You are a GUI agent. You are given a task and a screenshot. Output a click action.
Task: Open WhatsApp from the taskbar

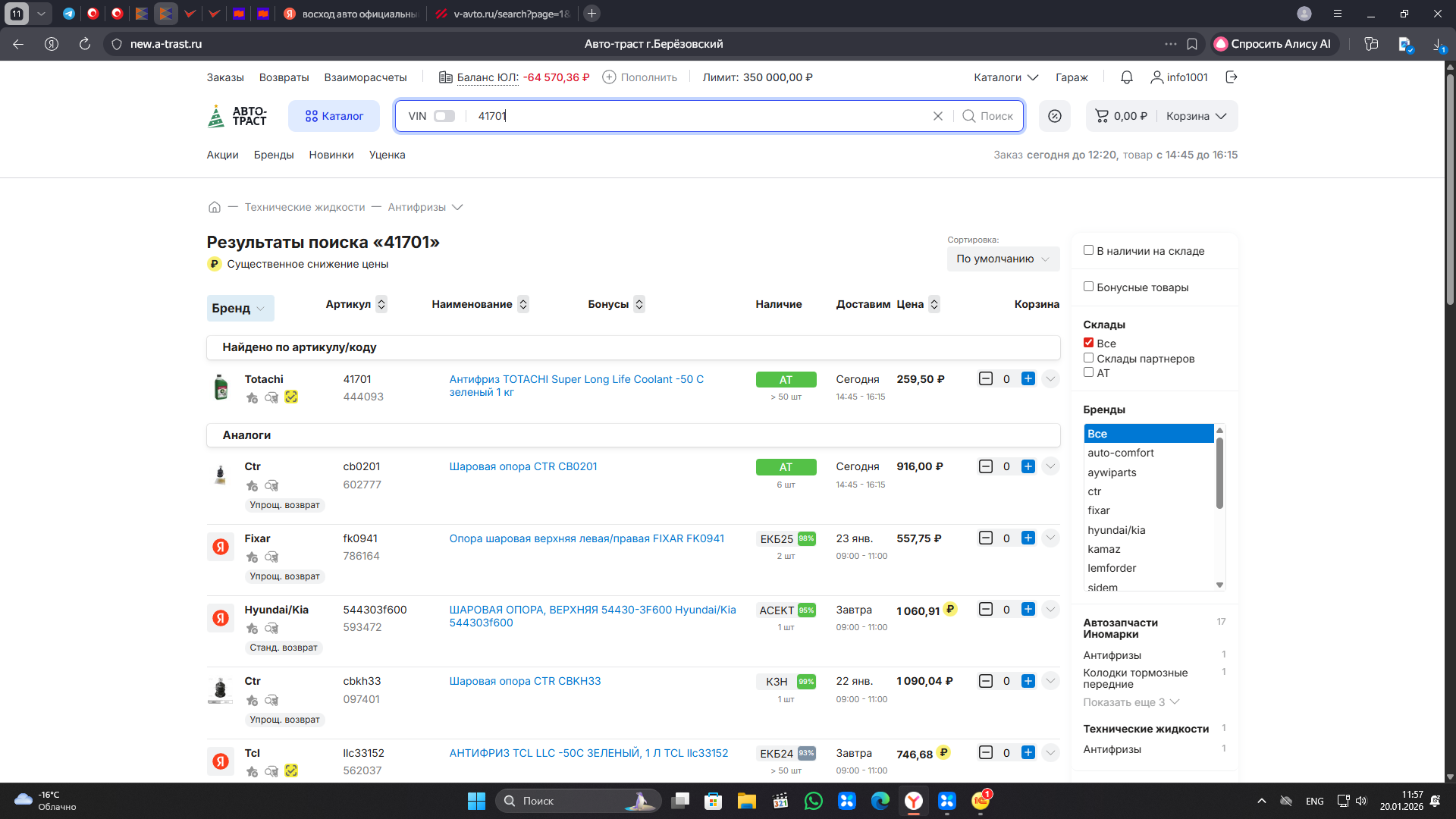coord(814,801)
